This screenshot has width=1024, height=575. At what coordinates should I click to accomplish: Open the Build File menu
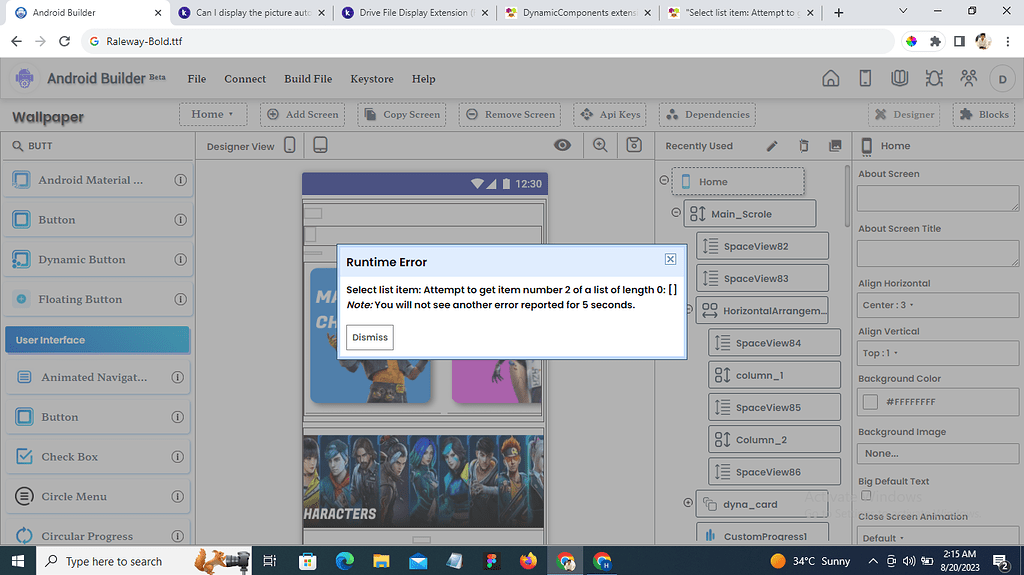[308, 78]
